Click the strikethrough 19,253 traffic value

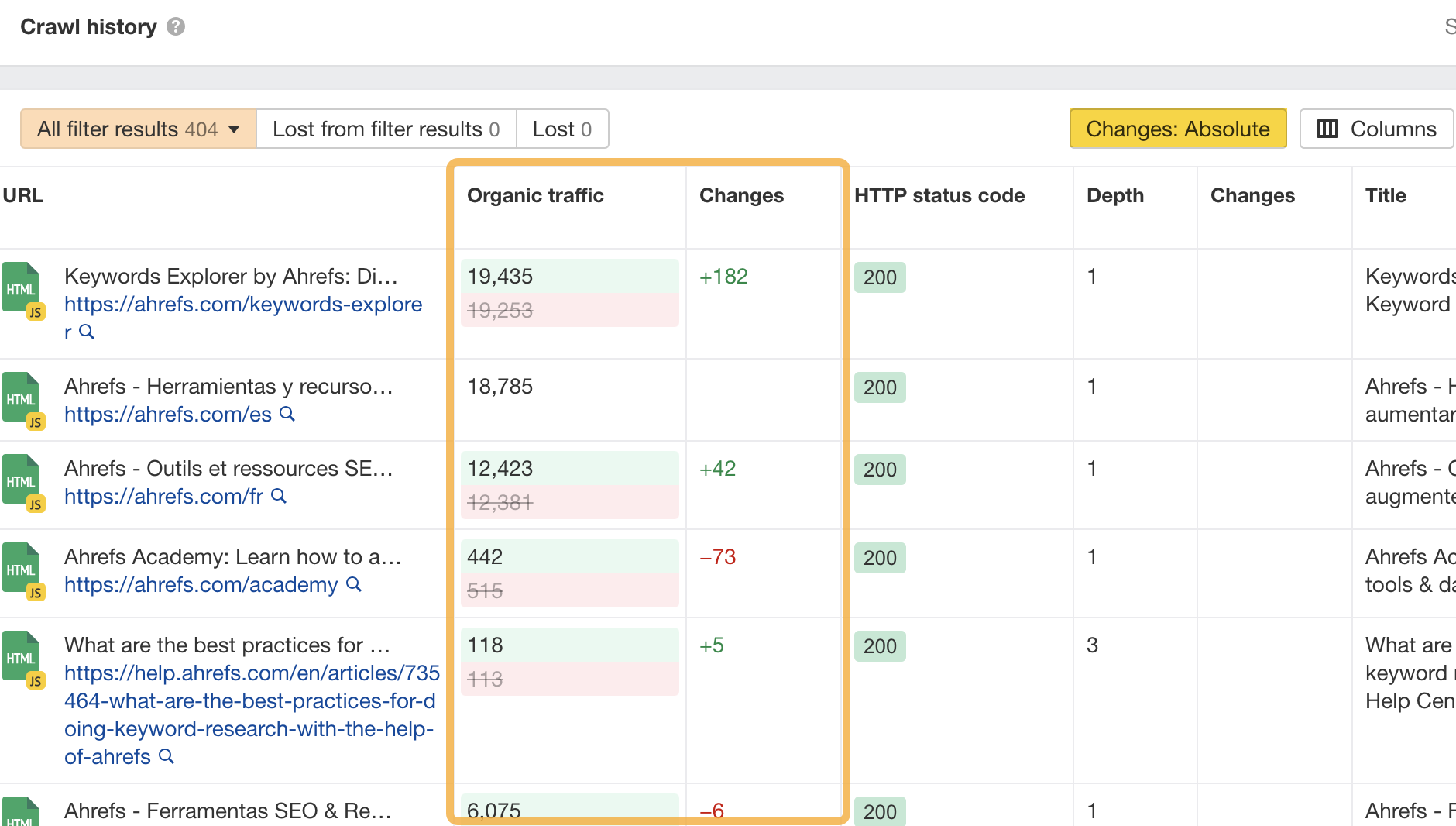(500, 310)
